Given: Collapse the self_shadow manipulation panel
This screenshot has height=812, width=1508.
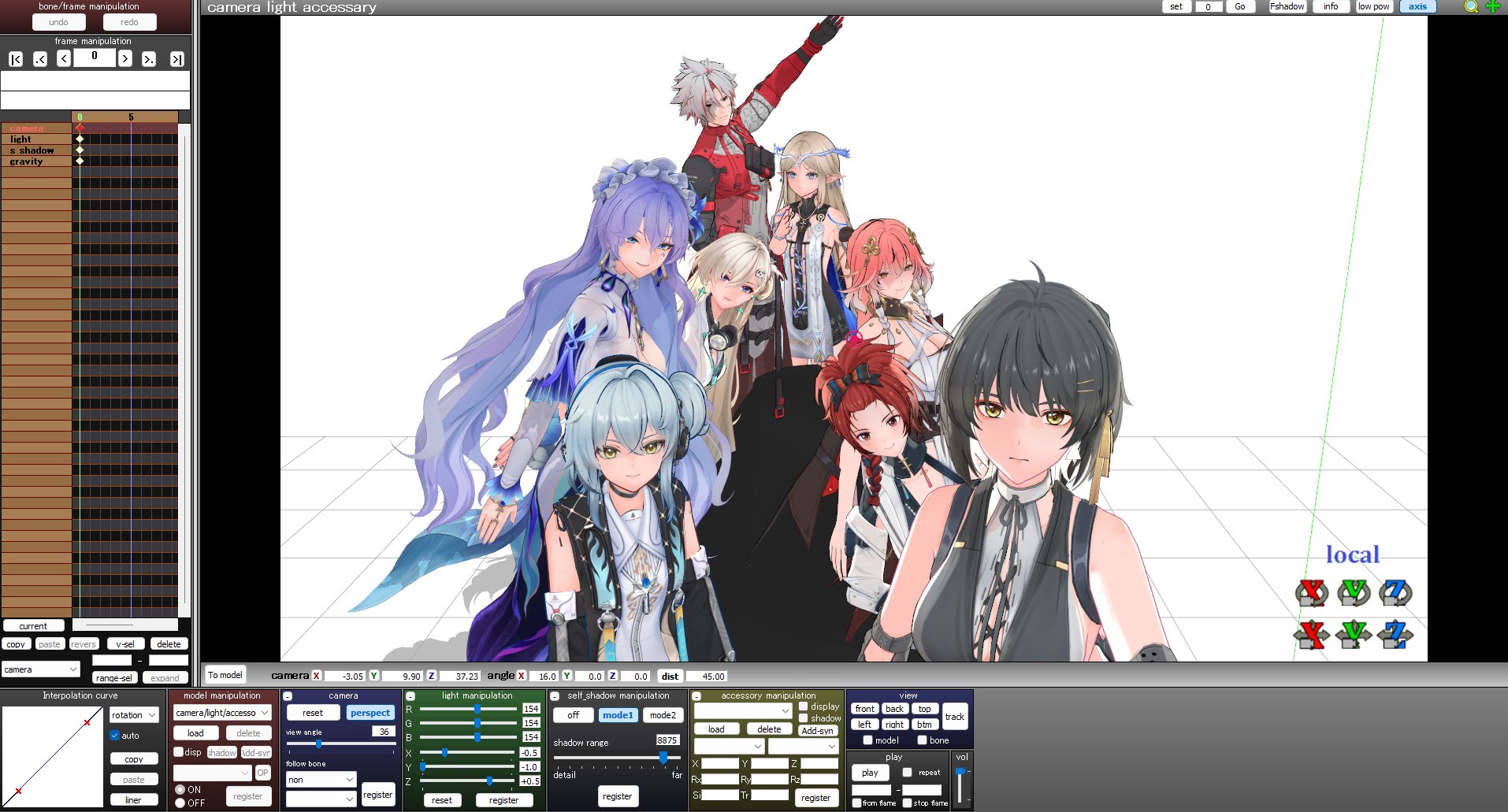Looking at the screenshot, I should [x=555, y=696].
